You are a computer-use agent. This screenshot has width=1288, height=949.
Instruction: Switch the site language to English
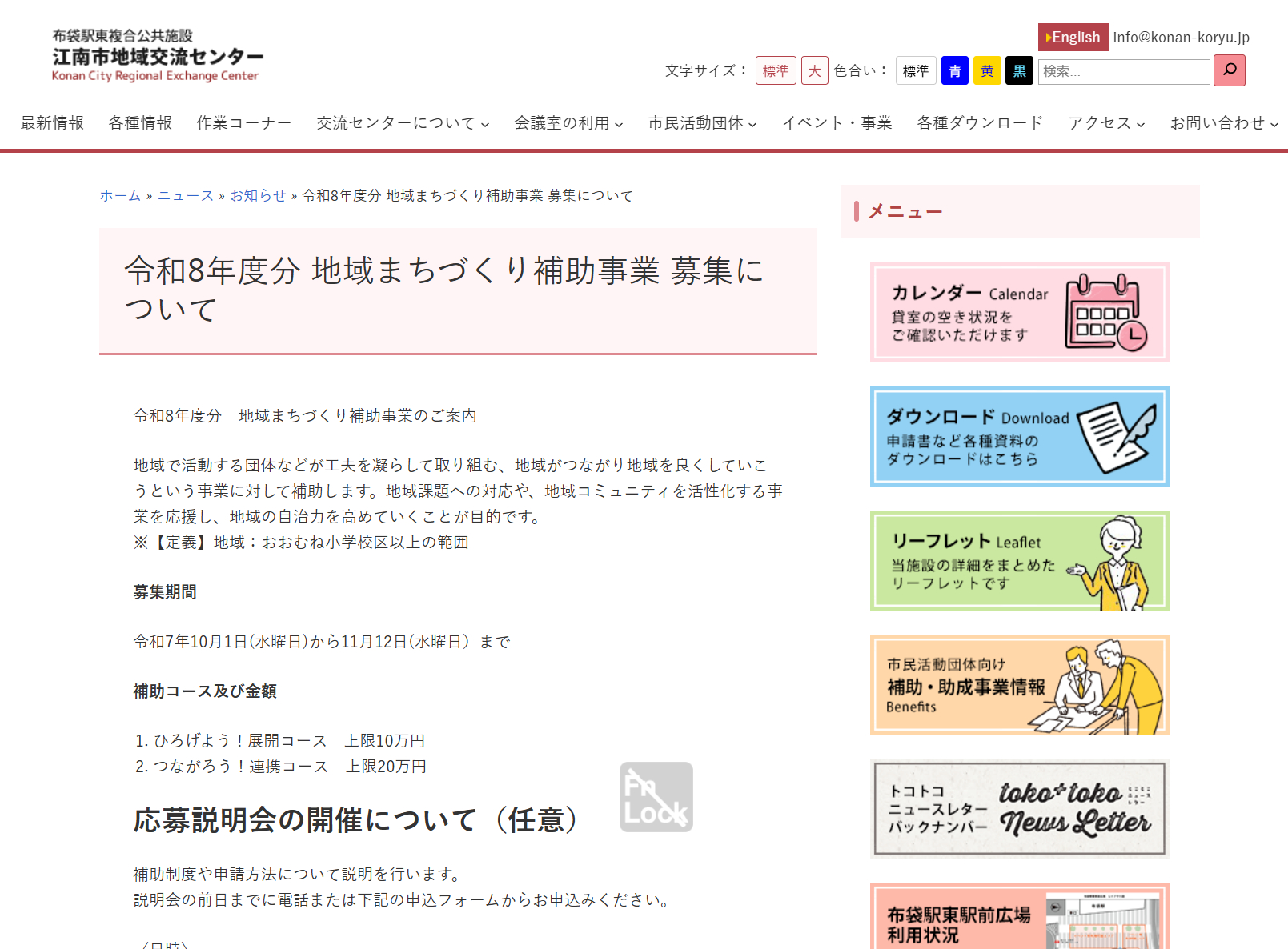[x=1073, y=37]
